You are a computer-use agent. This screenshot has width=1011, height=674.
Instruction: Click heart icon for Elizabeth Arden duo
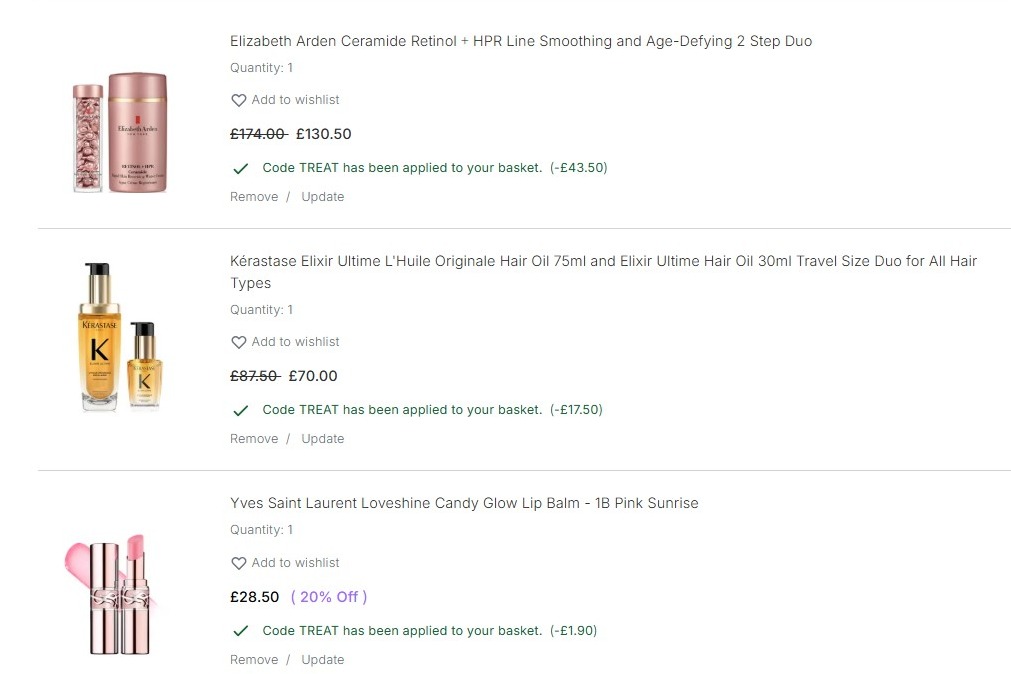click(238, 100)
